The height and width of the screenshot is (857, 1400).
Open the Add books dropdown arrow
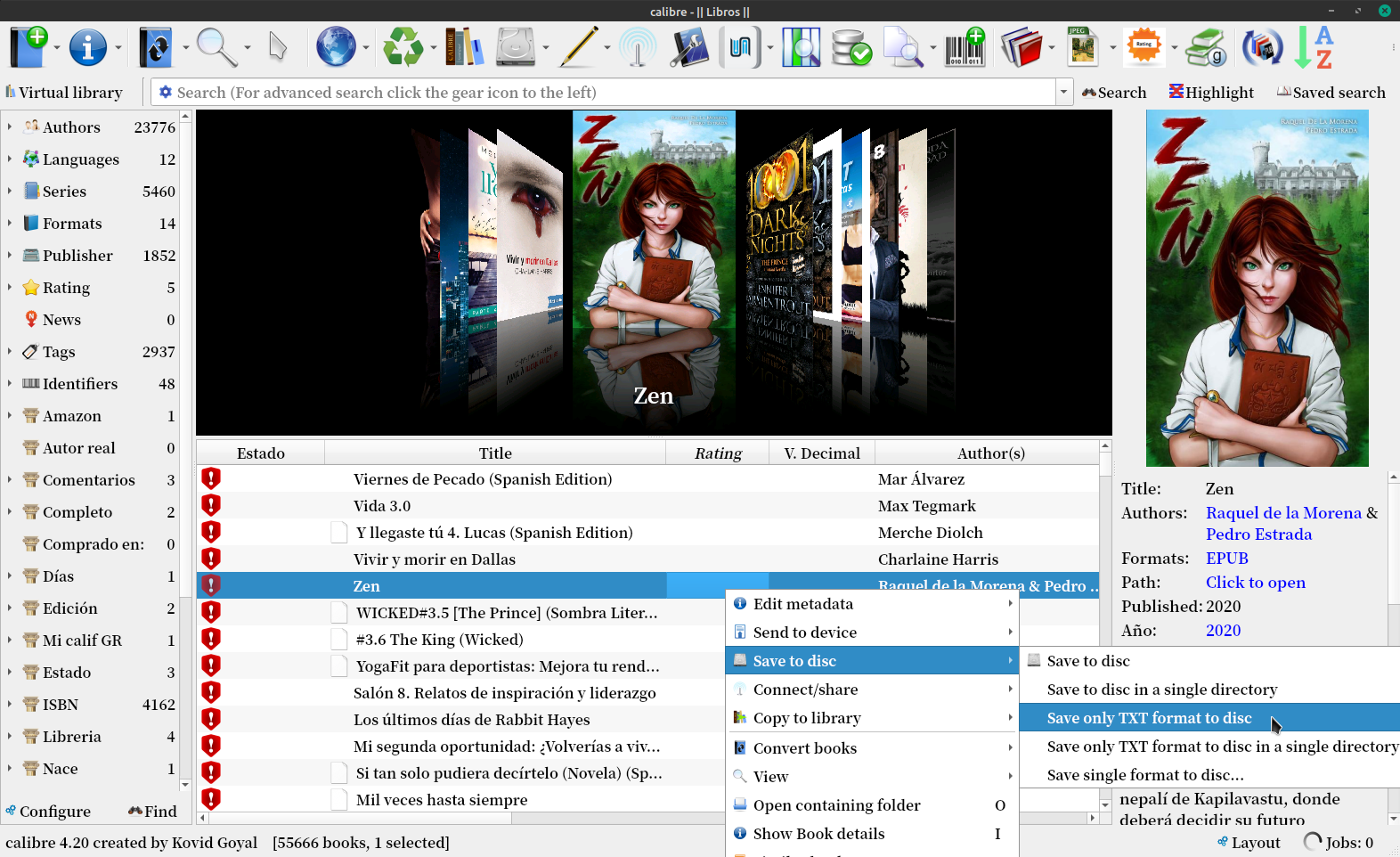click(x=56, y=48)
